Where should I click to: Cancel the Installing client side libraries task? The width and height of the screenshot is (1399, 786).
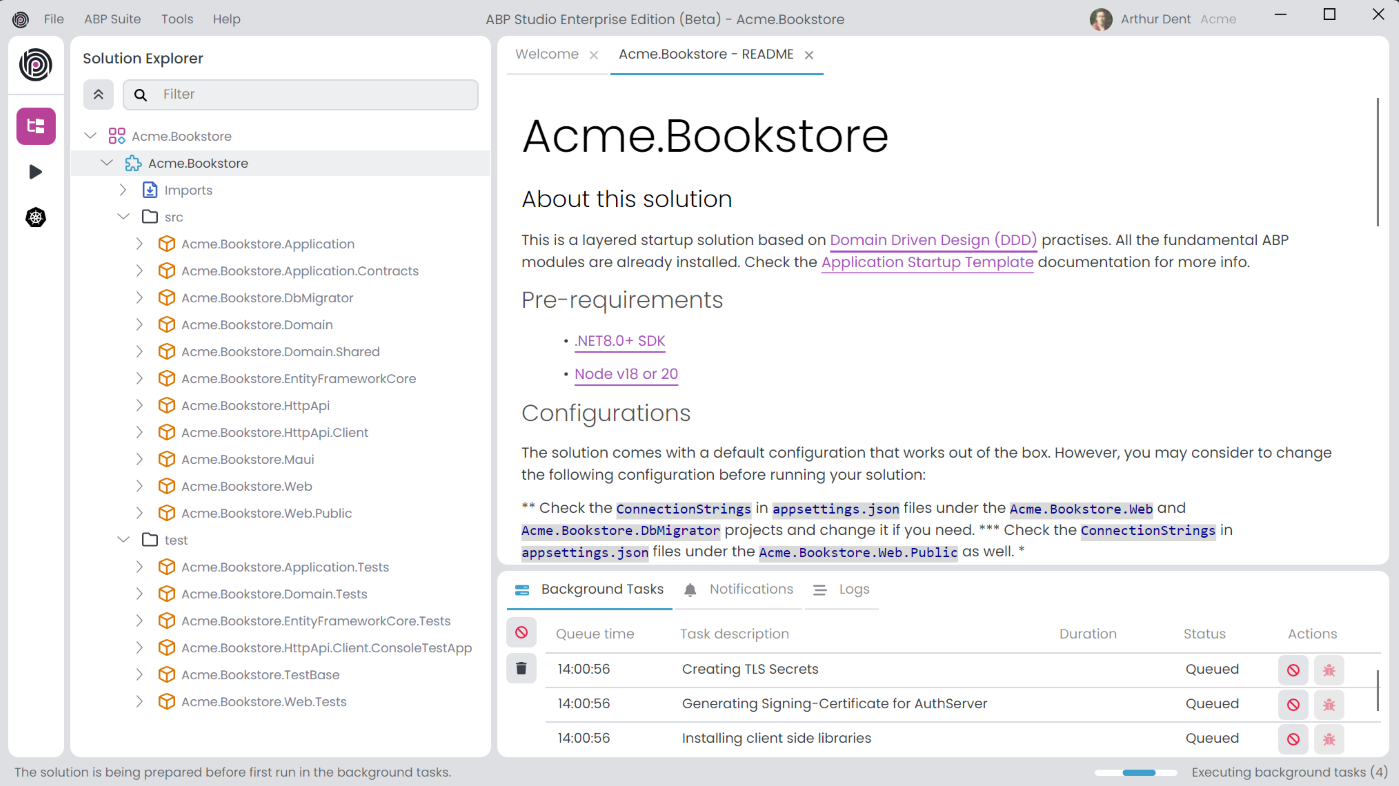click(x=1293, y=739)
